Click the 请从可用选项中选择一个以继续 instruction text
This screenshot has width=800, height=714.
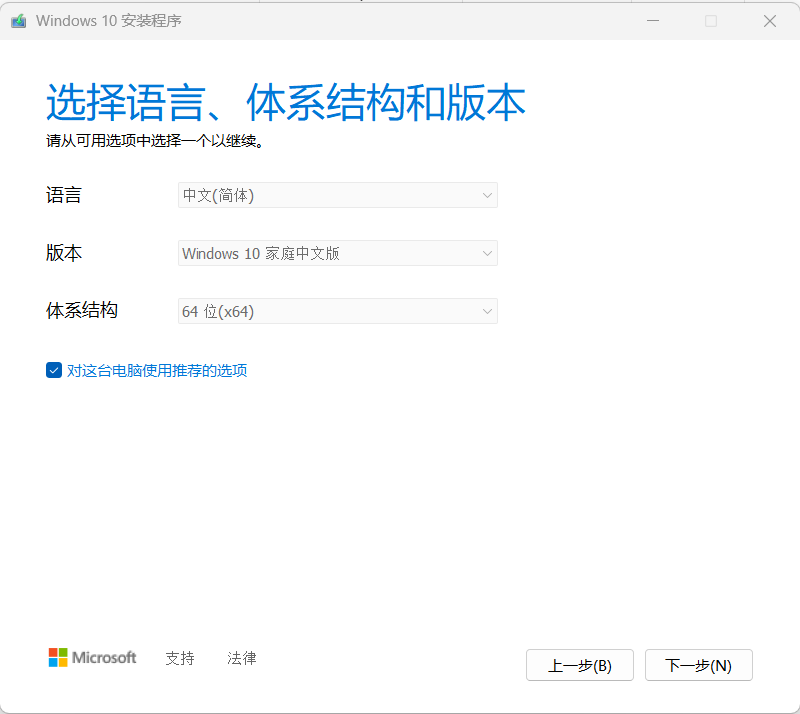coord(155,141)
